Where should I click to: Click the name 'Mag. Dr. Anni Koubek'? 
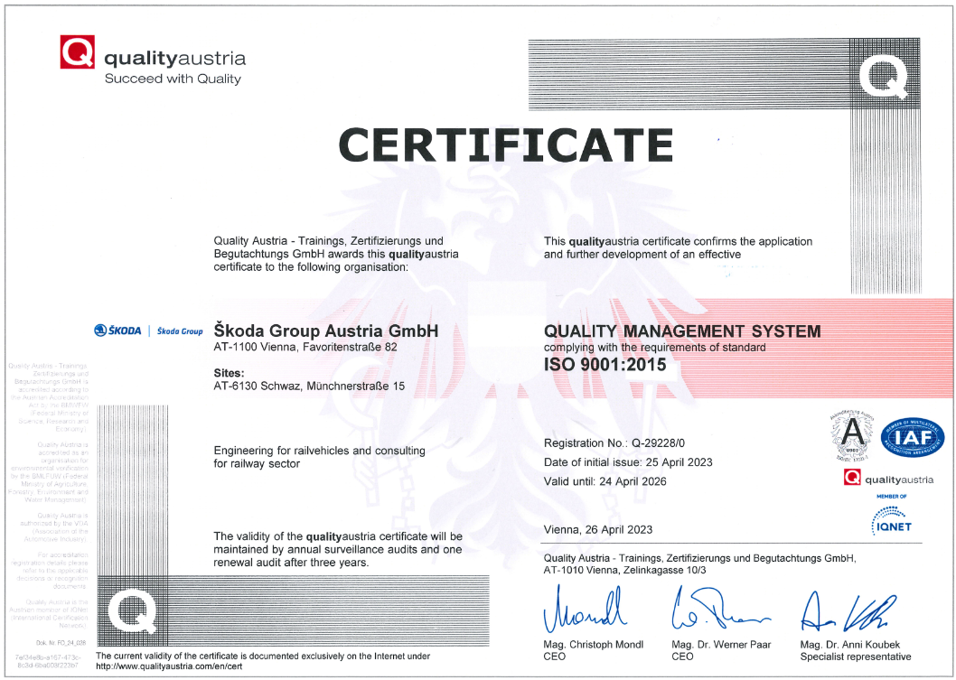(850, 645)
